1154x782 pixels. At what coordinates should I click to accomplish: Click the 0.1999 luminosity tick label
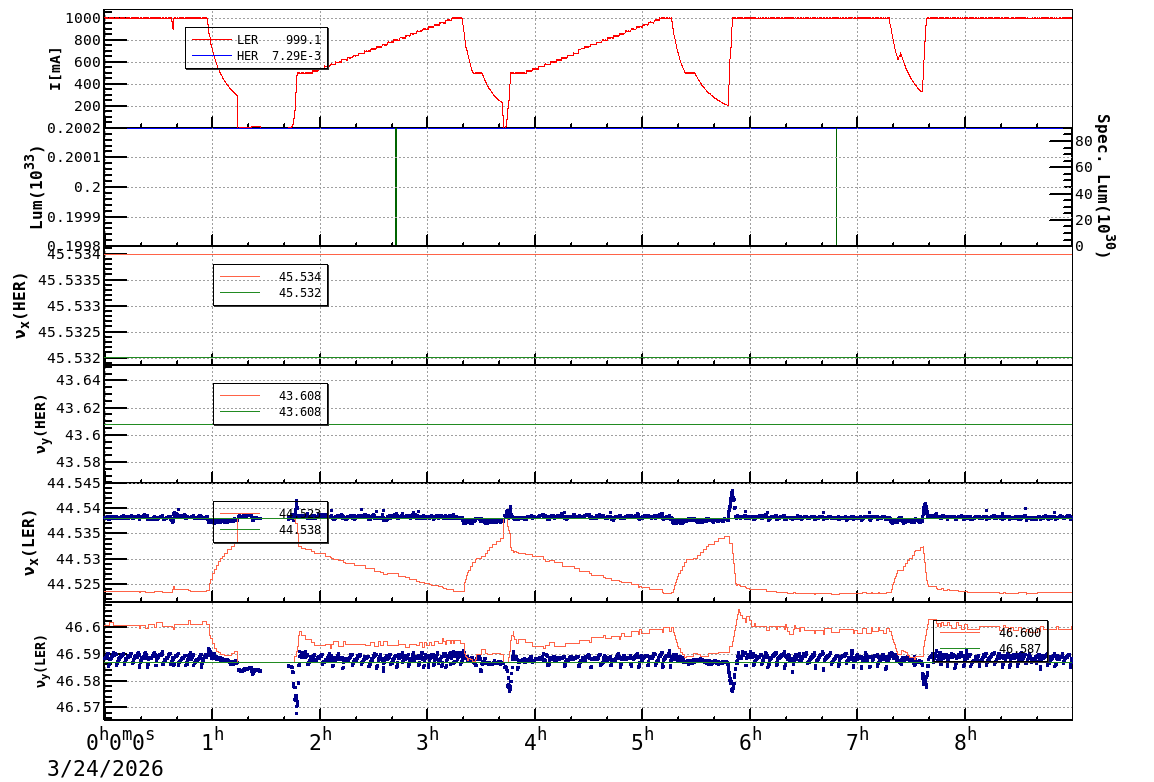pyautogui.click(x=74, y=217)
